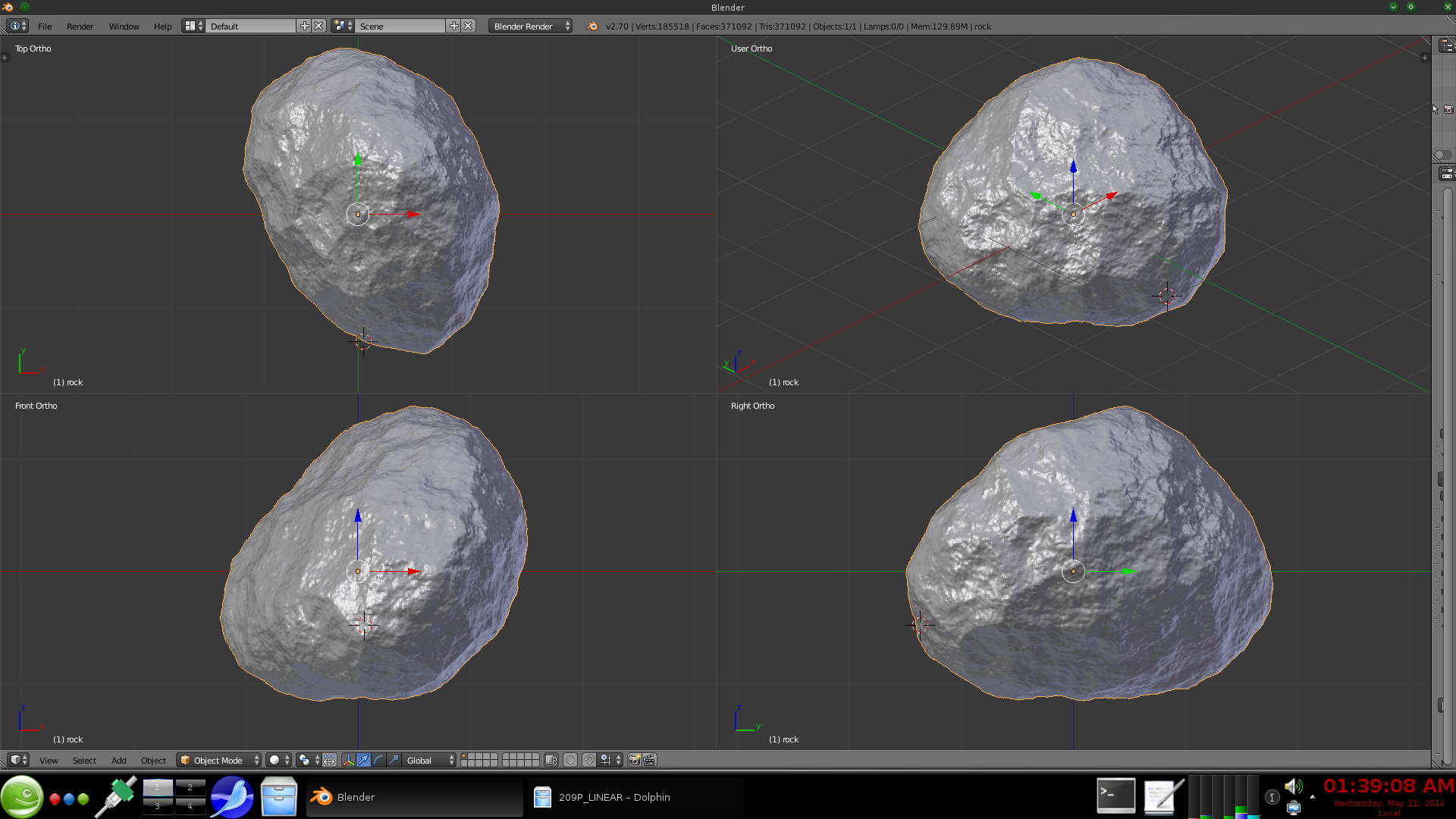Show hidden system tray icons
This screenshot has height=819, width=1456.
(x=1313, y=797)
